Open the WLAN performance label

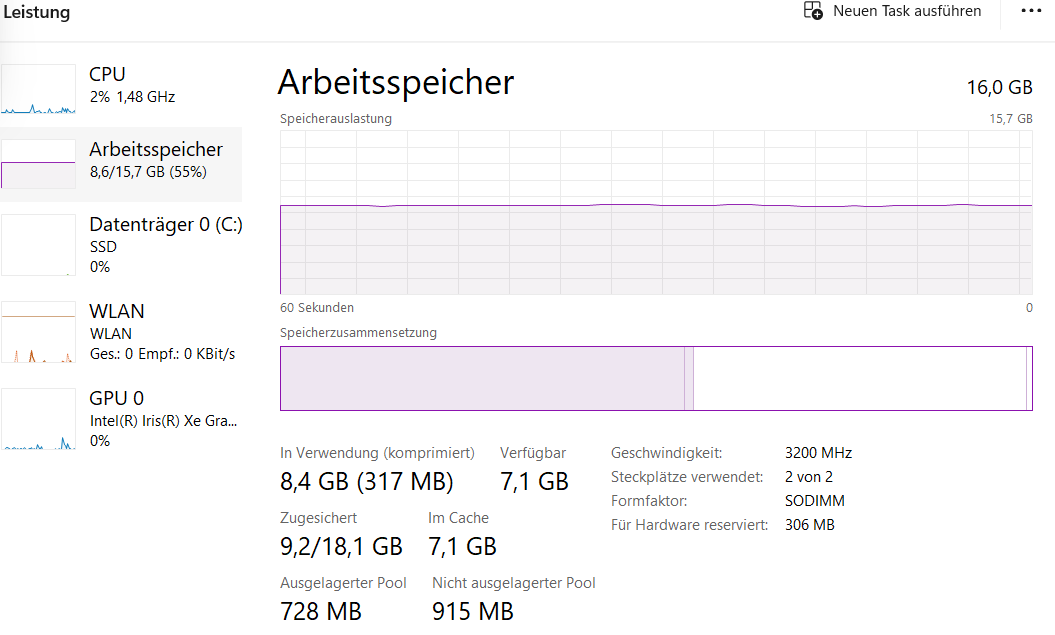coord(117,311)
